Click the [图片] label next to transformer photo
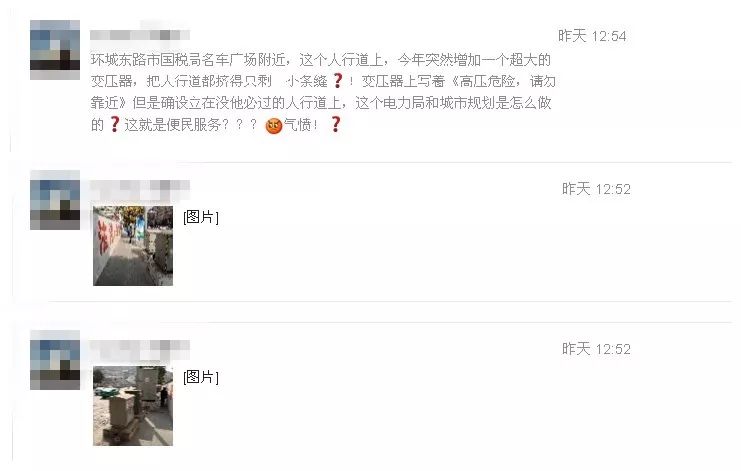This screenshot has height=471, width=741. pyautogui.click(x=201, y=377)
